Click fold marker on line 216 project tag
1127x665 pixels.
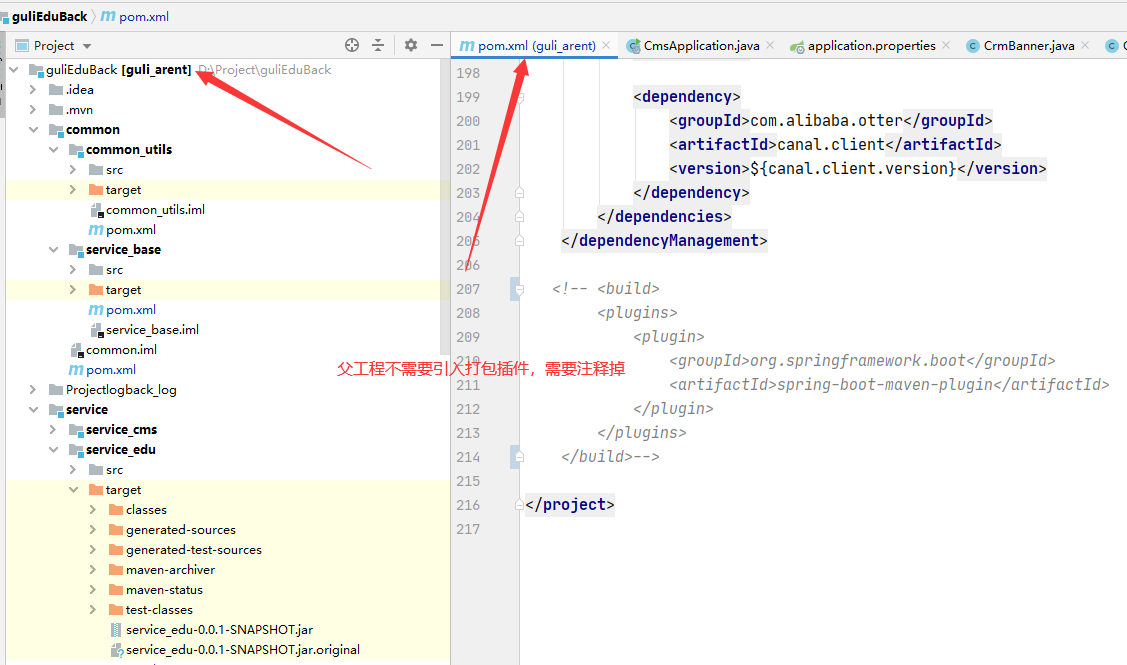click(x=520, y=505)
